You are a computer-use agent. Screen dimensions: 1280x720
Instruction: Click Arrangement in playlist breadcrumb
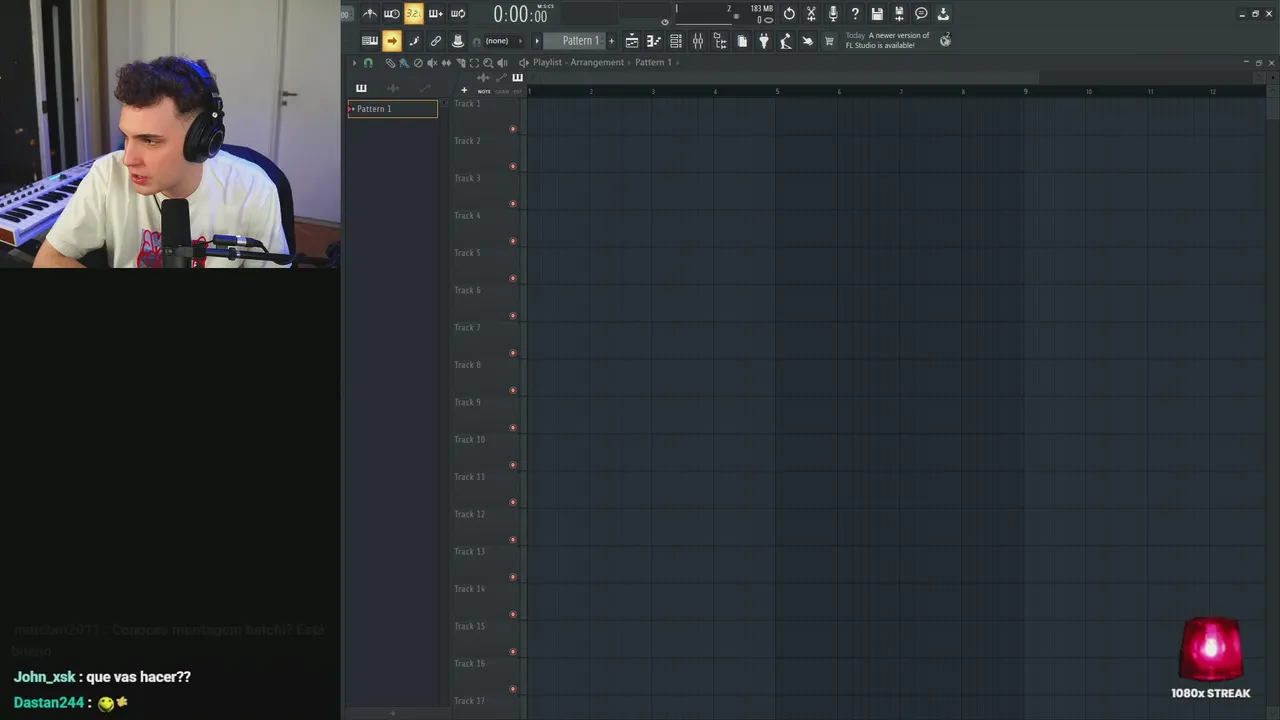[597, 62]
